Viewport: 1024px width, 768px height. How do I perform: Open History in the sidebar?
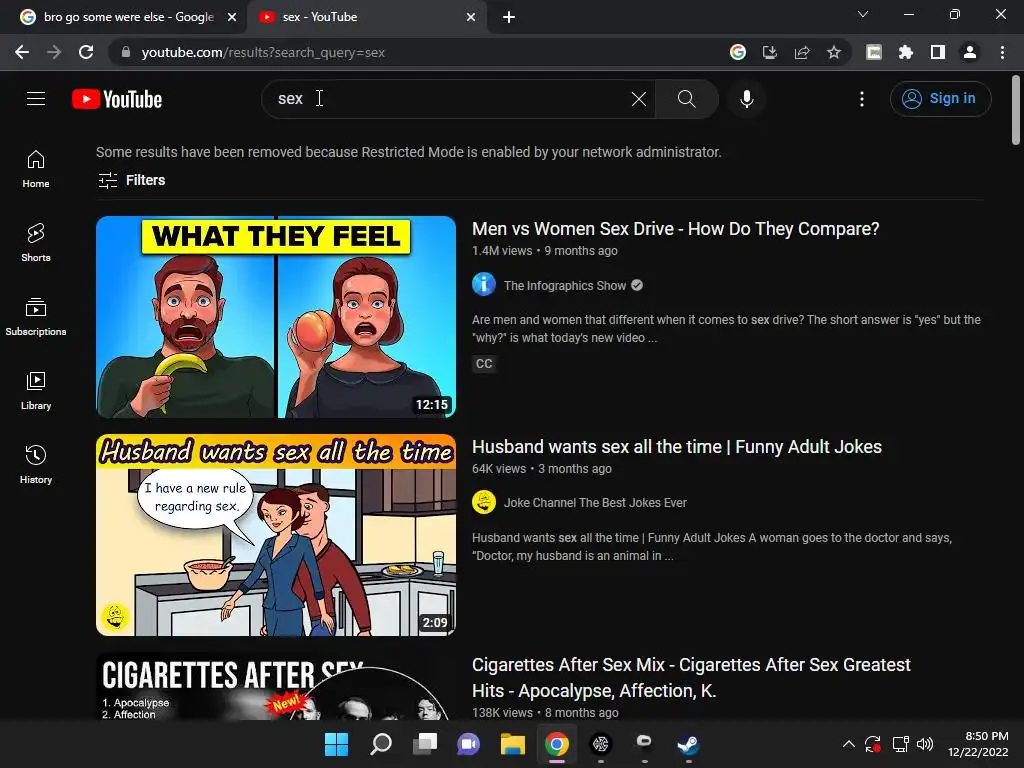(36, 464)
